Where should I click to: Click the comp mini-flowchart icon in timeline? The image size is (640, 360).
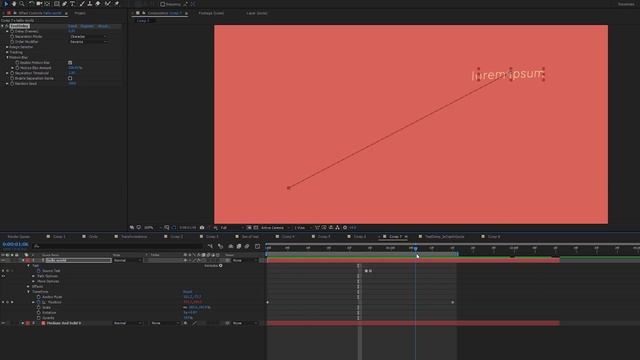(210, 246)
